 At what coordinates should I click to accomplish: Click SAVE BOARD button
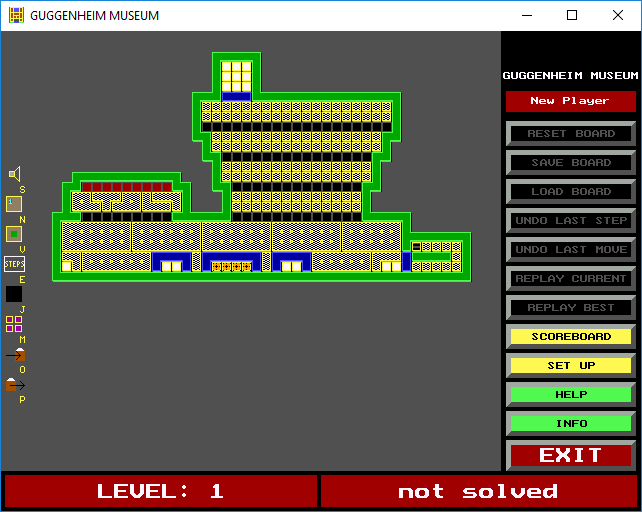tap(571, 163)
